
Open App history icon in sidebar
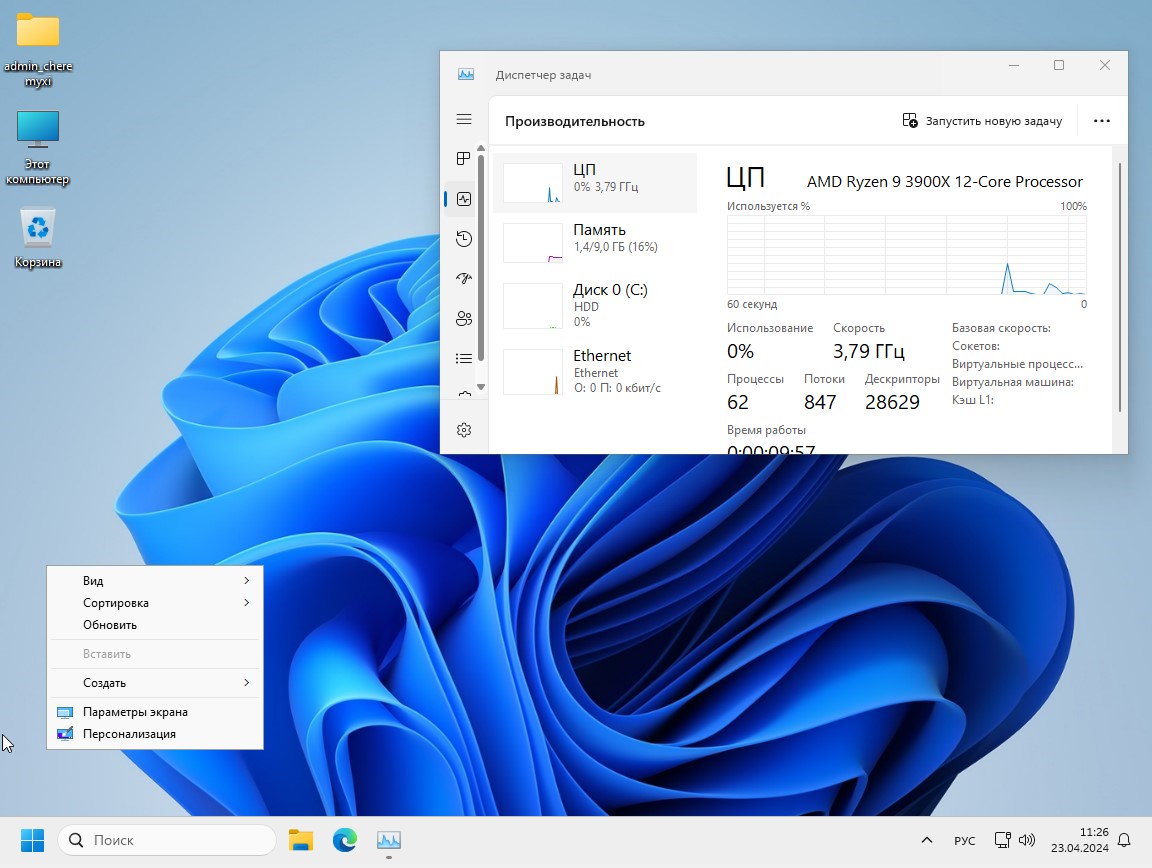(x=464, y=239)
